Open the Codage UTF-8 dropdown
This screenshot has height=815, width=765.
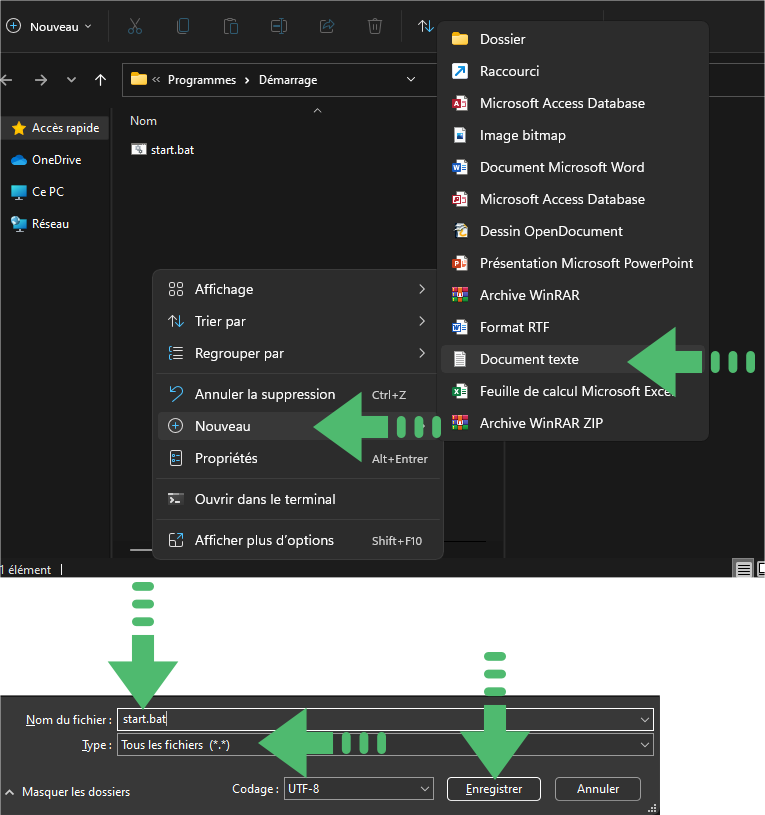(359, 789)
